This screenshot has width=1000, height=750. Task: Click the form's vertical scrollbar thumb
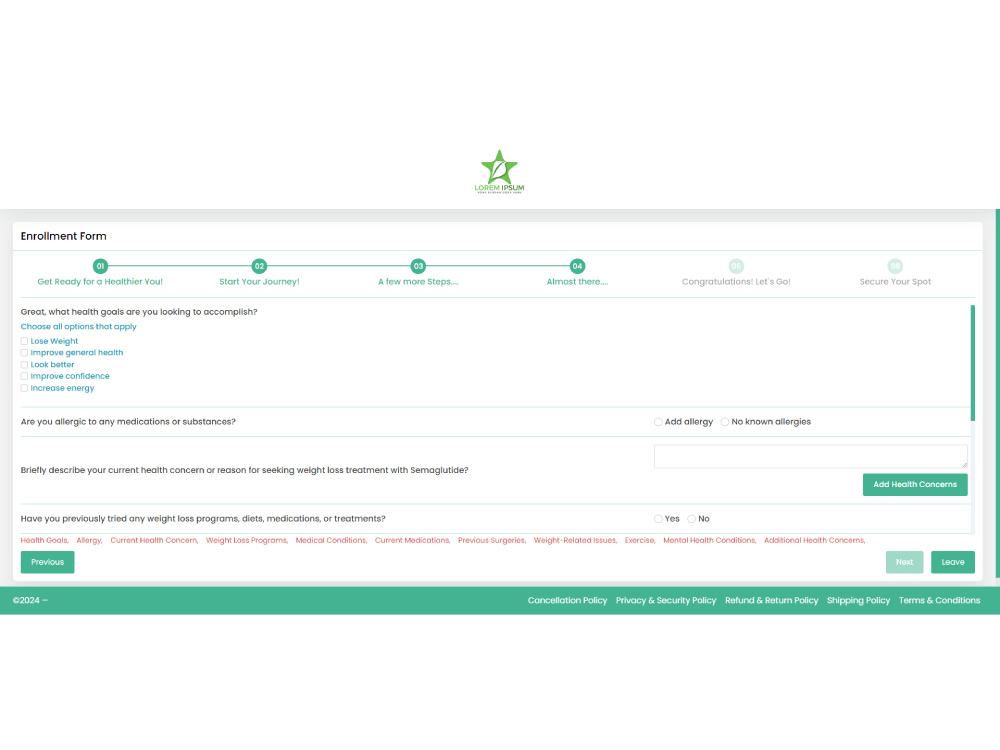(973, 363)
